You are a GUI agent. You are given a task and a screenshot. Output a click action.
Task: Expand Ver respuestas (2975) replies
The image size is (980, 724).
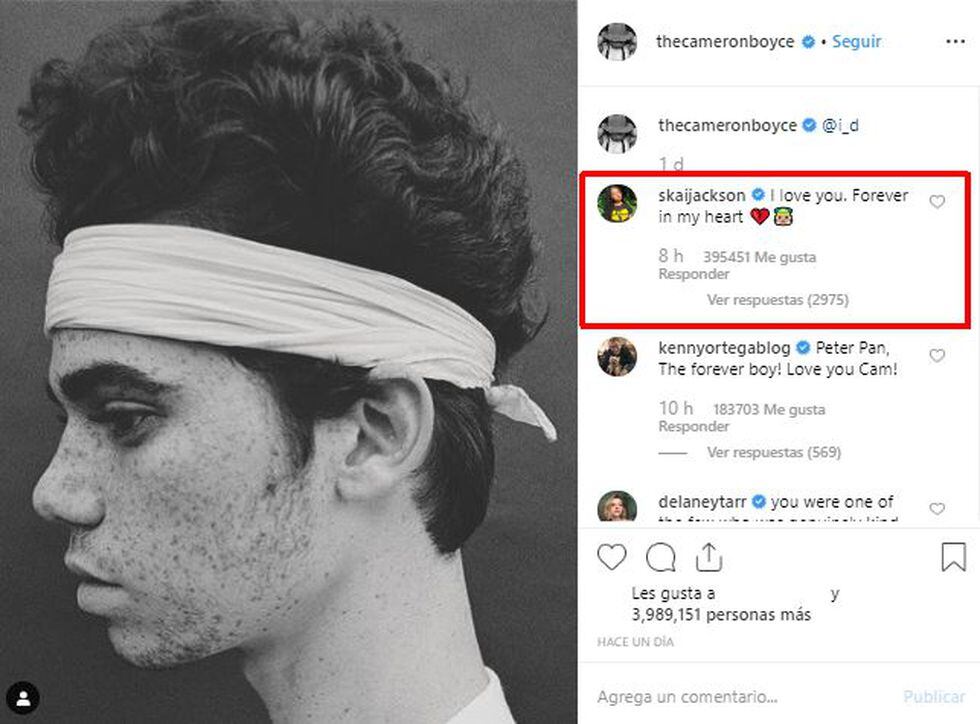(778, 299)
